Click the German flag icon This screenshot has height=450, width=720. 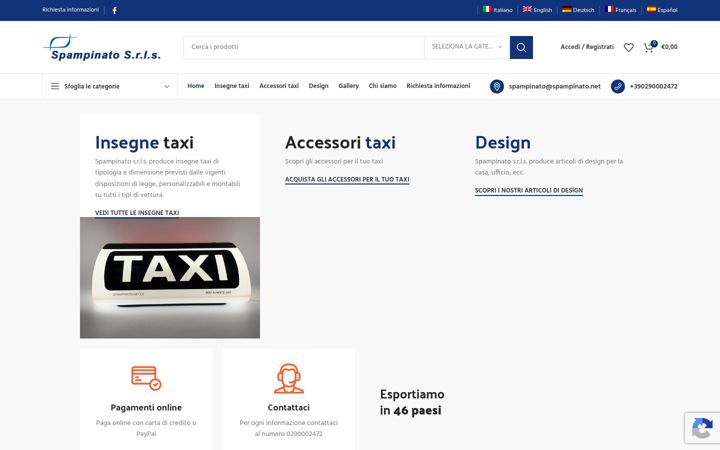[x=567, y=9]
